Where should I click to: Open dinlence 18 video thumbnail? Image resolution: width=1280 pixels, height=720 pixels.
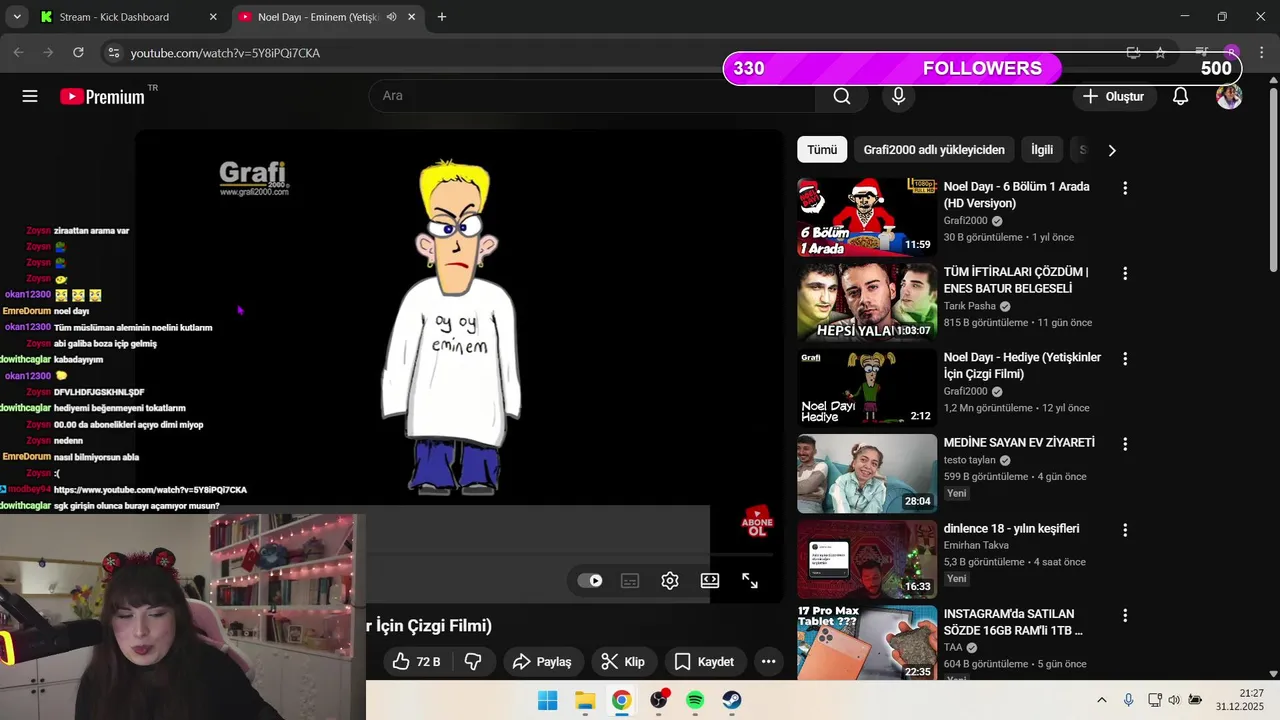click(867, 559)
